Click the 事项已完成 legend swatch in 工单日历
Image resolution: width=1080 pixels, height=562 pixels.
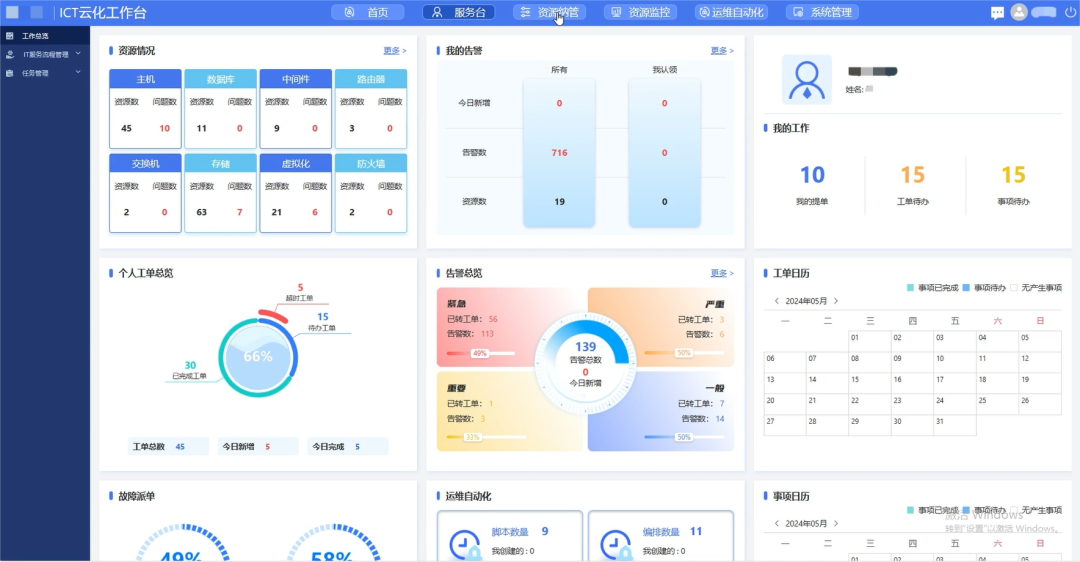(x=911, y=288)
